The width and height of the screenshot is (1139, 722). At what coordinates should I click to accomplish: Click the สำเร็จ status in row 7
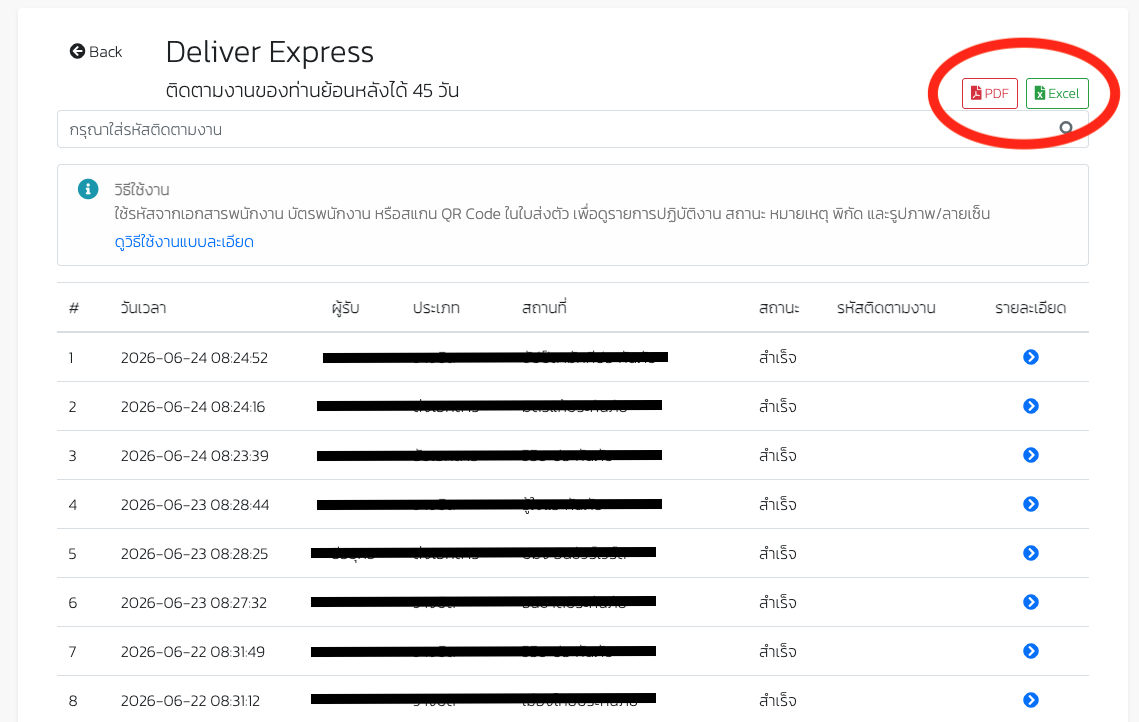[x=777, y=652]
